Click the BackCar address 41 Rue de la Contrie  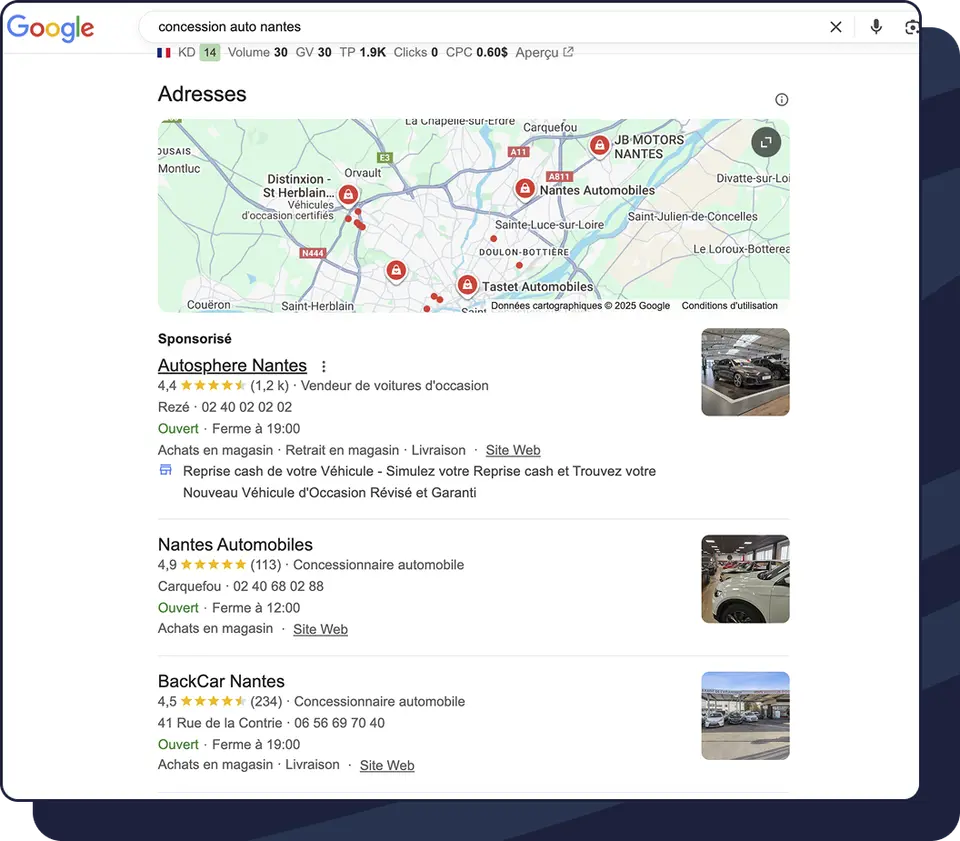[220, 723]
